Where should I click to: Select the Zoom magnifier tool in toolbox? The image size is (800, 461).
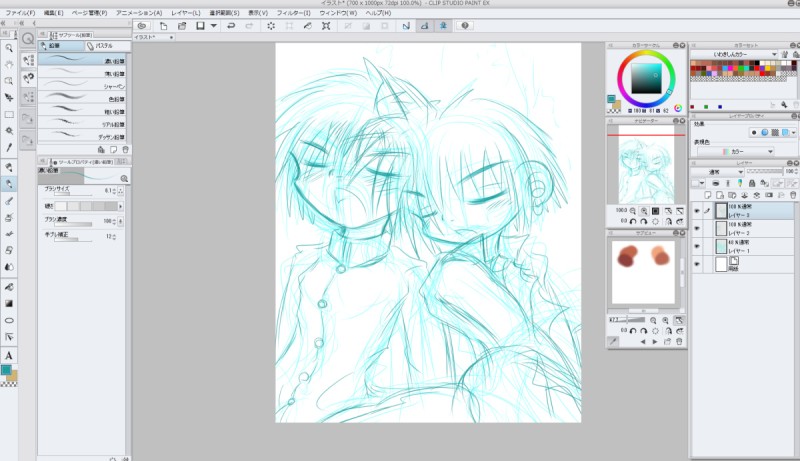point(9,48)
